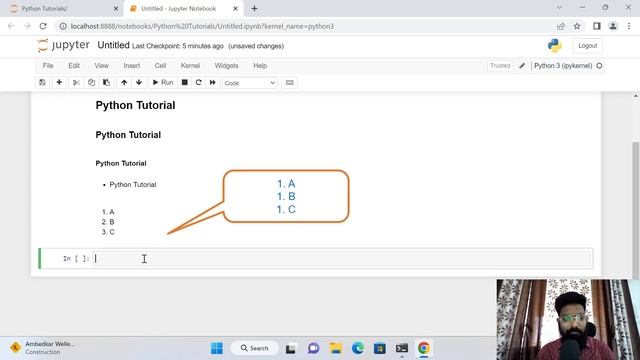Reload the page in Chrome
The width and height of the screenshot is (640, 360).
43,26
